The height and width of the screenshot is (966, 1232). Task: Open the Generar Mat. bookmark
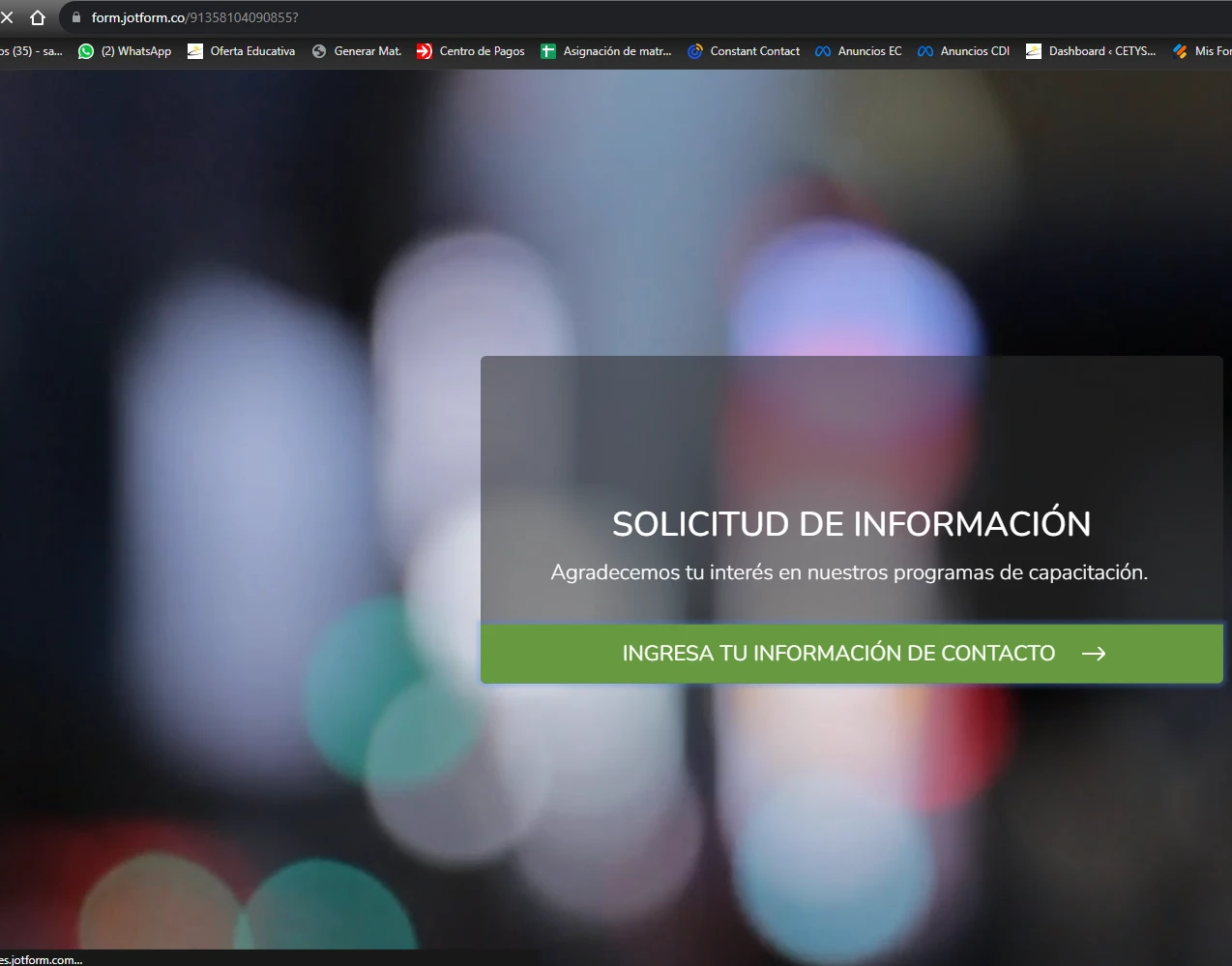(x=356, y=51)
